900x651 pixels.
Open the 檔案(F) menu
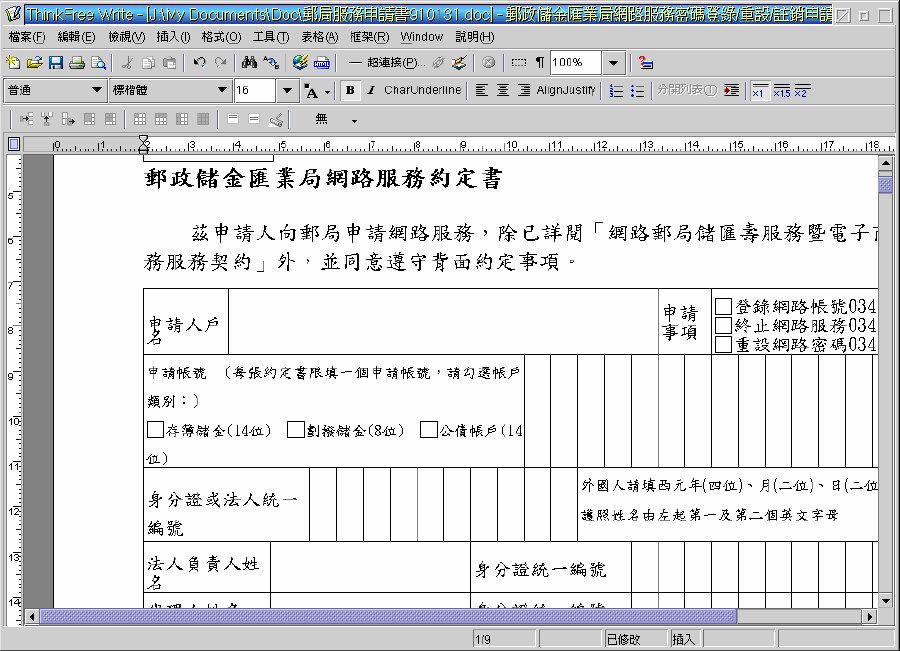27,37
